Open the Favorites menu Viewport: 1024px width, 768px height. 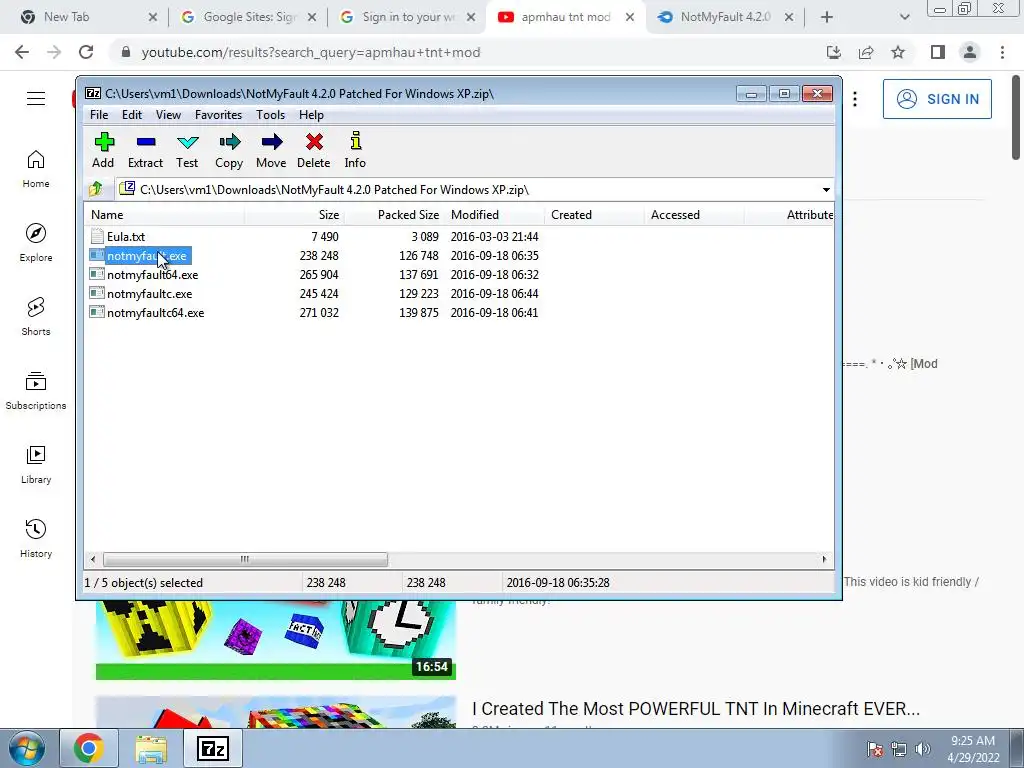(x=219, y=115)
